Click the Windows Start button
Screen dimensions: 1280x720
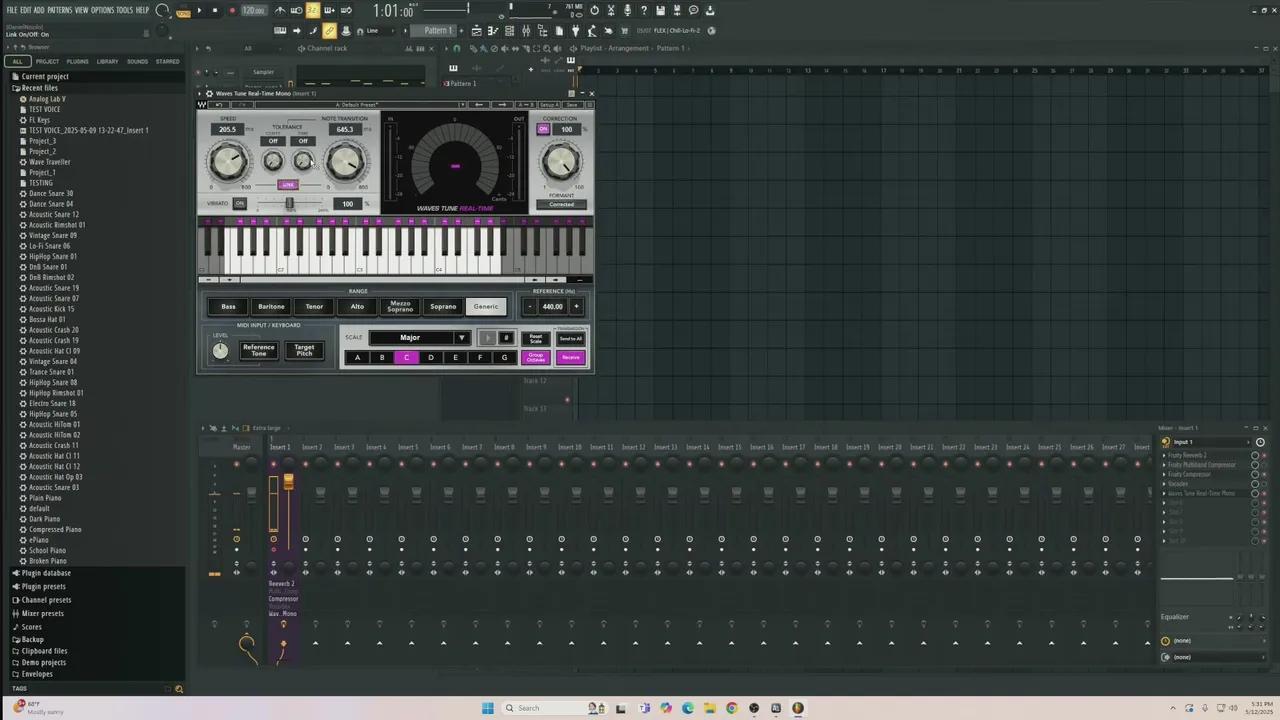click(487, 708)
